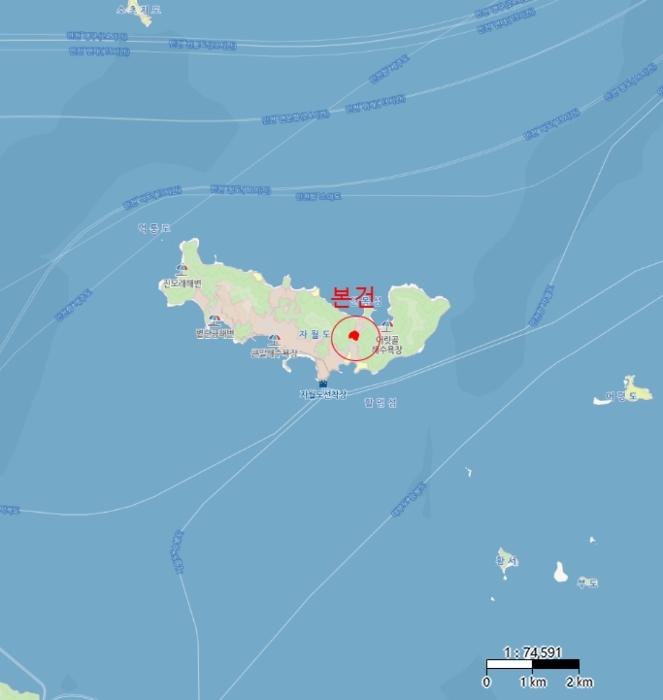Click the 자월도선착장 ferry port icon

(323, 383)
